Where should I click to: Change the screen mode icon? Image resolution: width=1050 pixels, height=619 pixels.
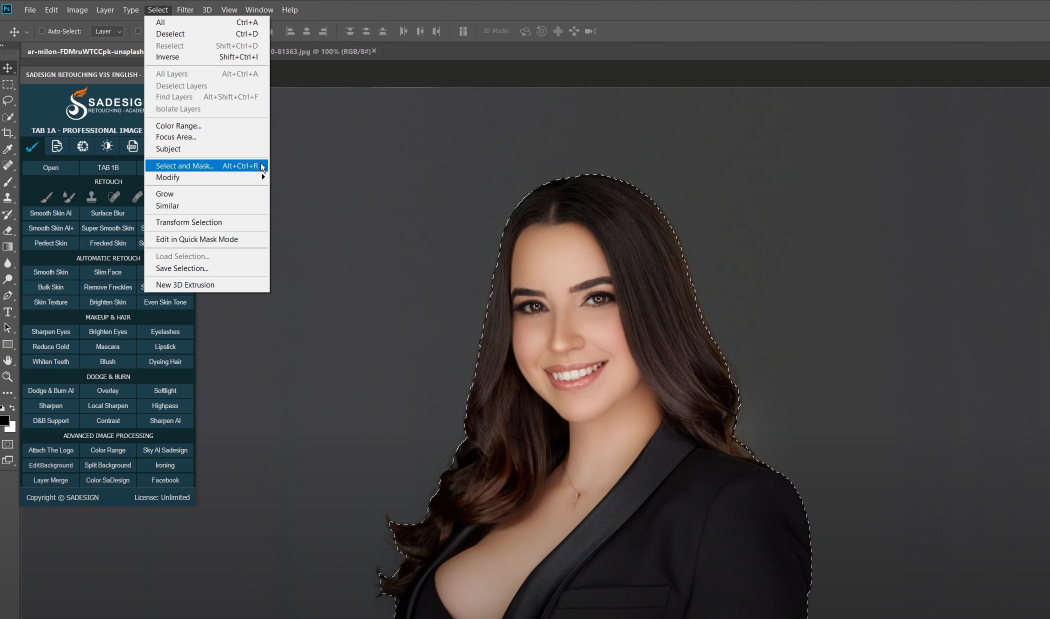[8, 460]
